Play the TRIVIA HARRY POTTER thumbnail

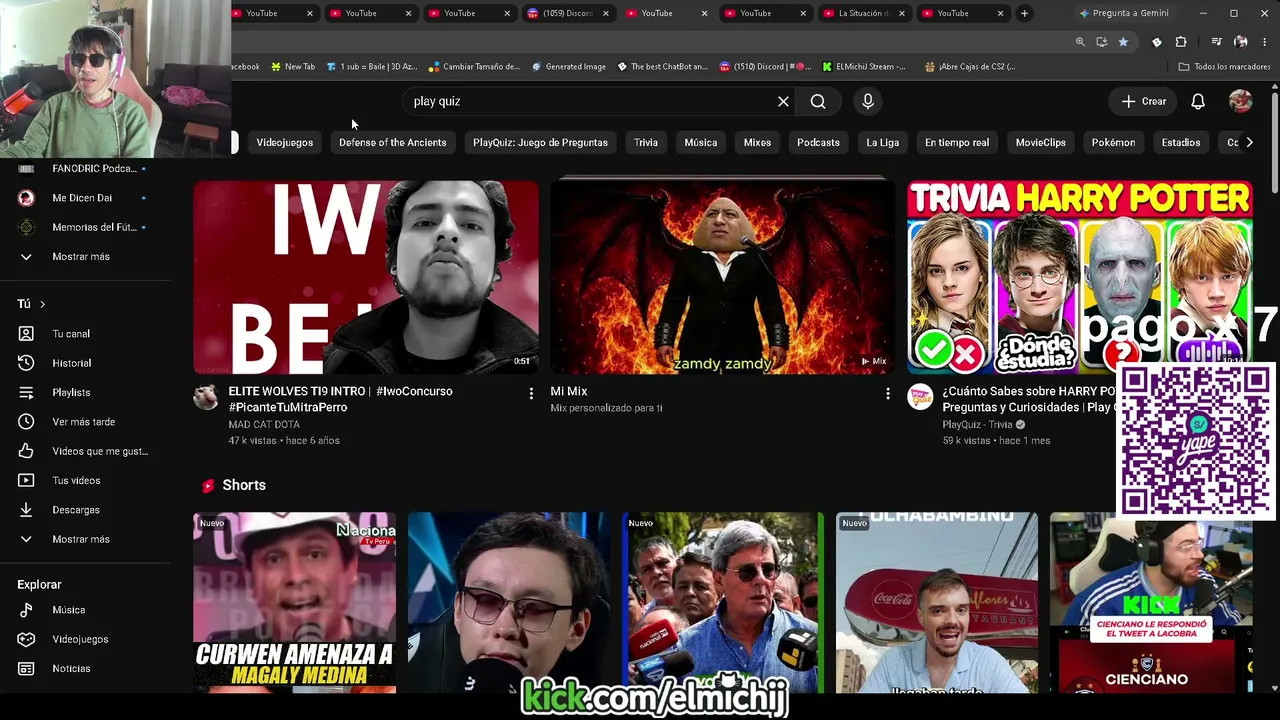tap(1079, 277)
